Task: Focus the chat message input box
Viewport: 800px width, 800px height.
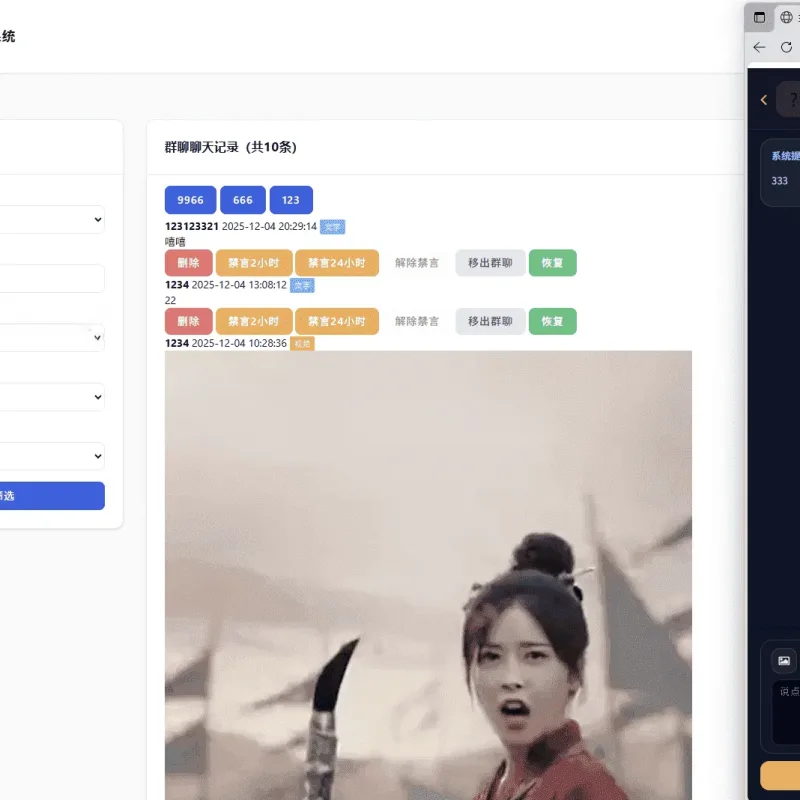Action: (786, 712)
